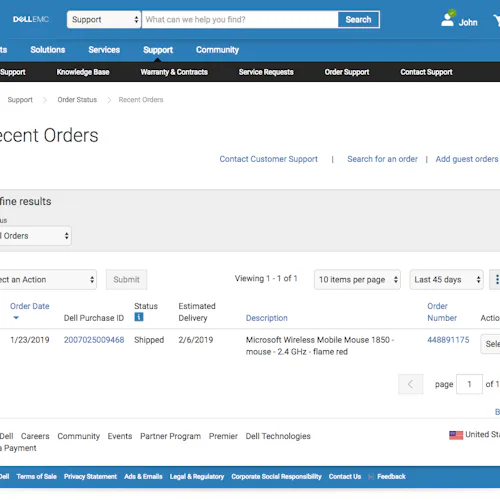This screenshot has width=500, height=500.
Task: Open the Support search category dropdown
Action: (x=104, y=19)
